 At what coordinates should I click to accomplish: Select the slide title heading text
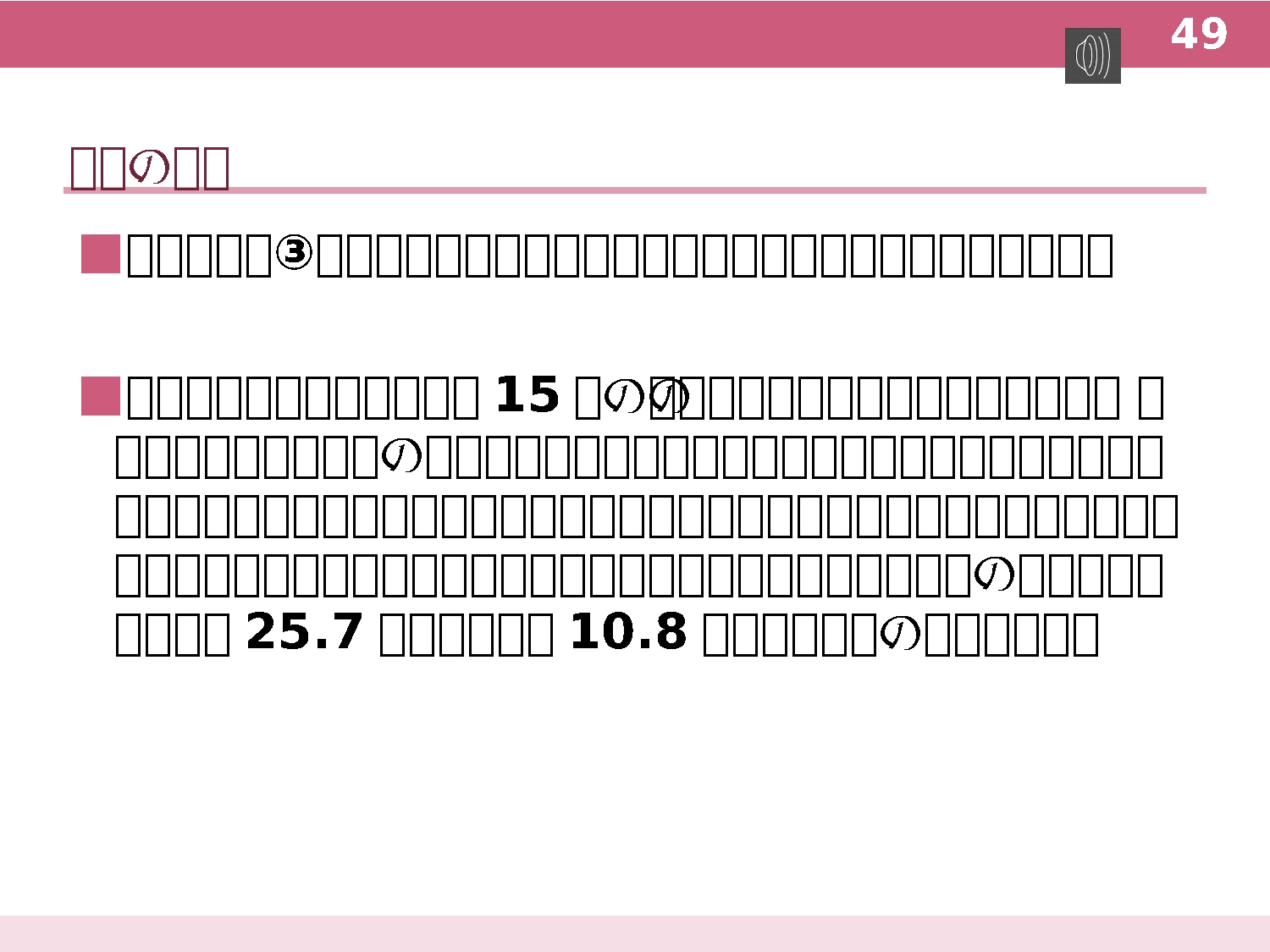pyautogui.click(x=150, y=168)
